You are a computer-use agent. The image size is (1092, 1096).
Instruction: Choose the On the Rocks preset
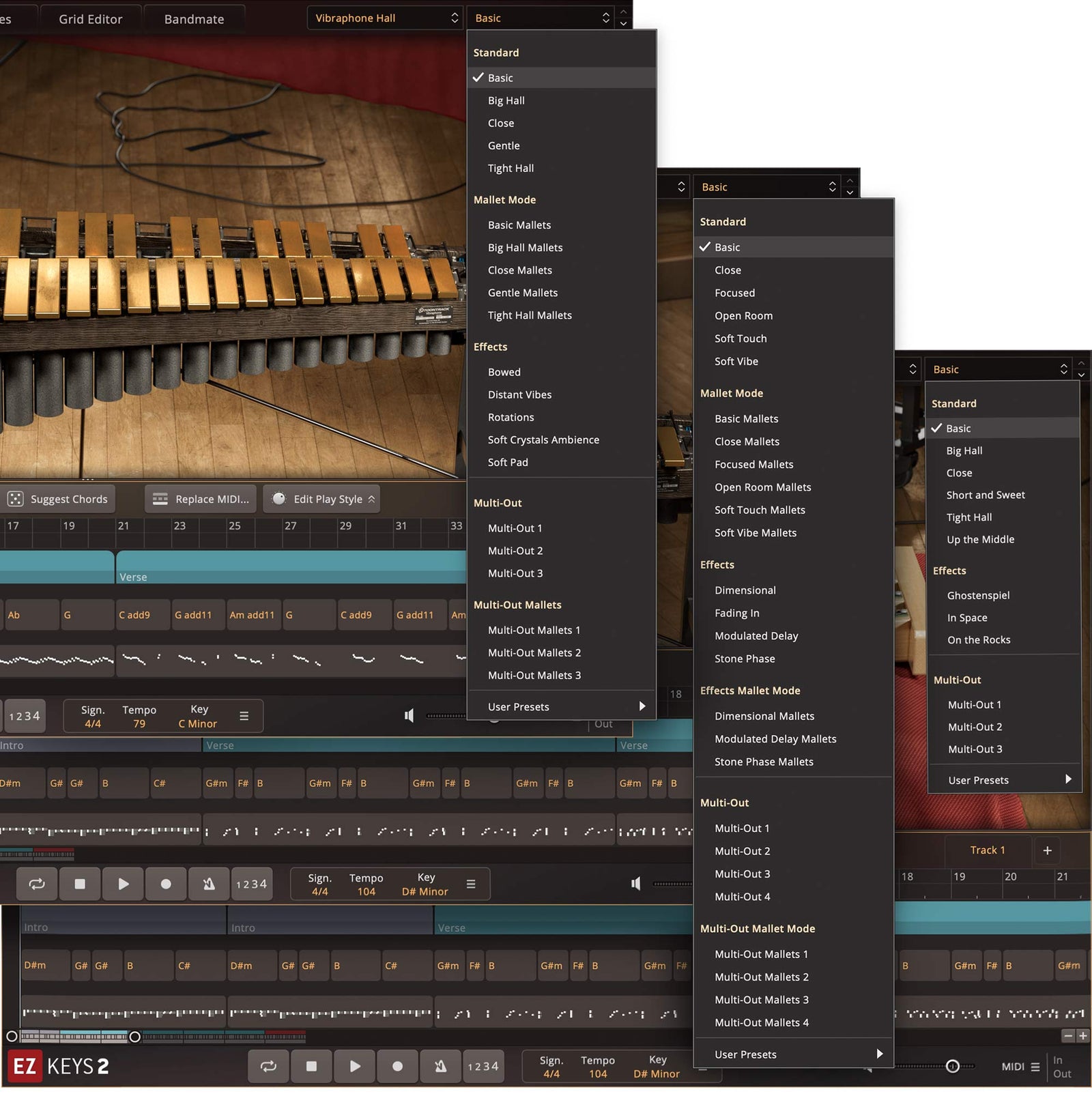(x=979, y=639)
